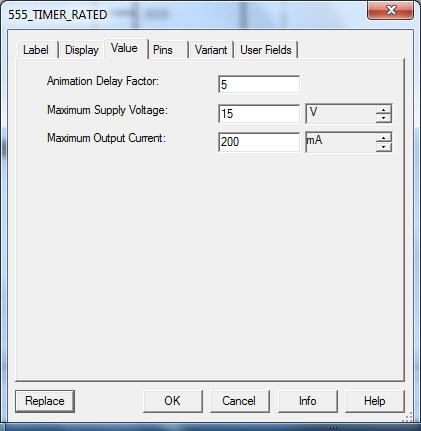Decrease current unit with down arrow
Viewport: 421px width, 431px height.
coord(384,147)
